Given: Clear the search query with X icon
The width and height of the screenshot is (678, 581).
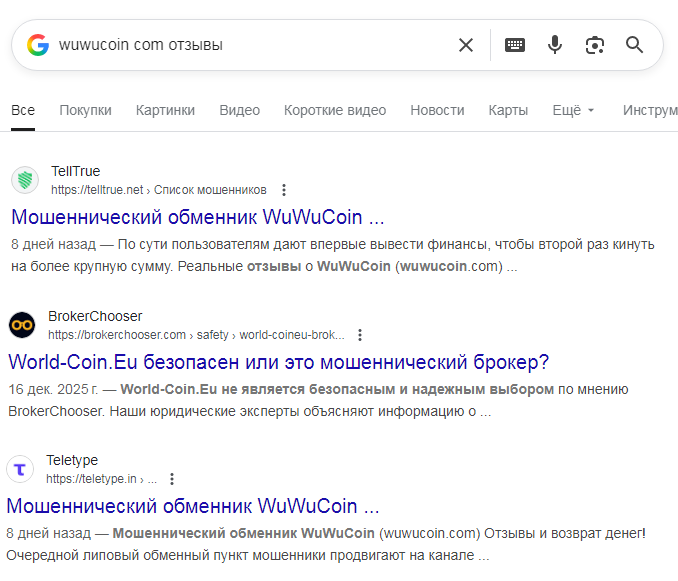Looking at the screenshot, I should click(466, 45).
